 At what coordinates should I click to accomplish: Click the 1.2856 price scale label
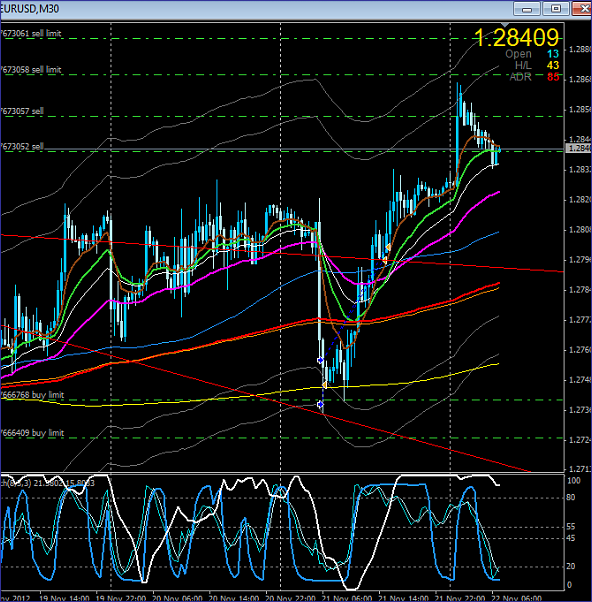coord(580,109)
